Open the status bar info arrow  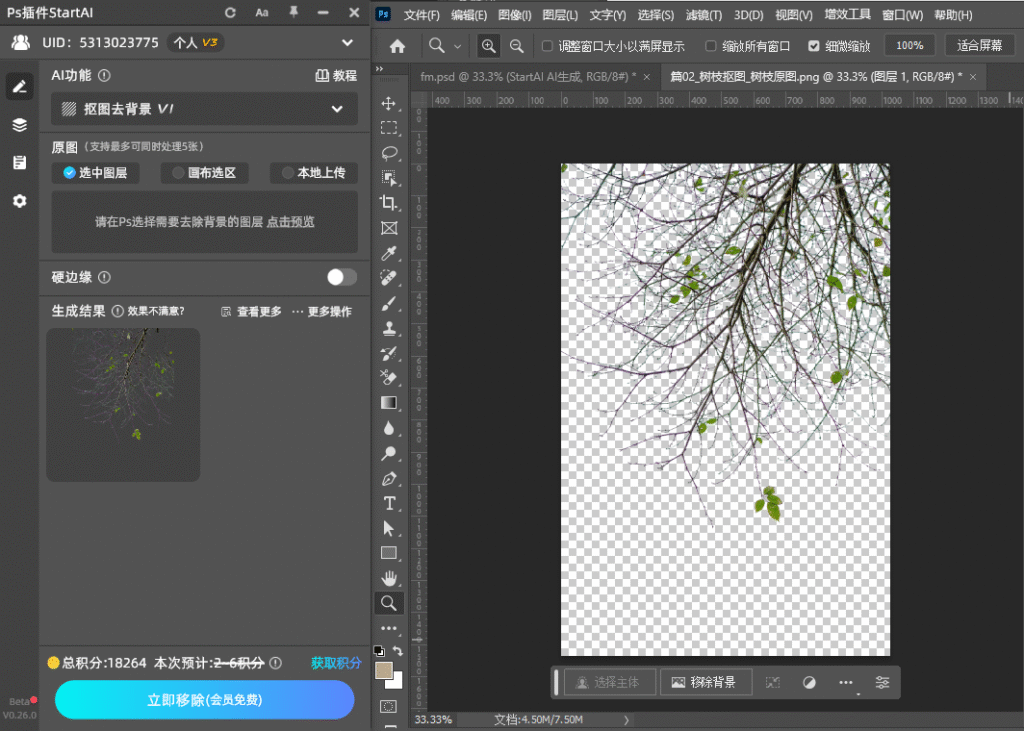click(626, 720)
